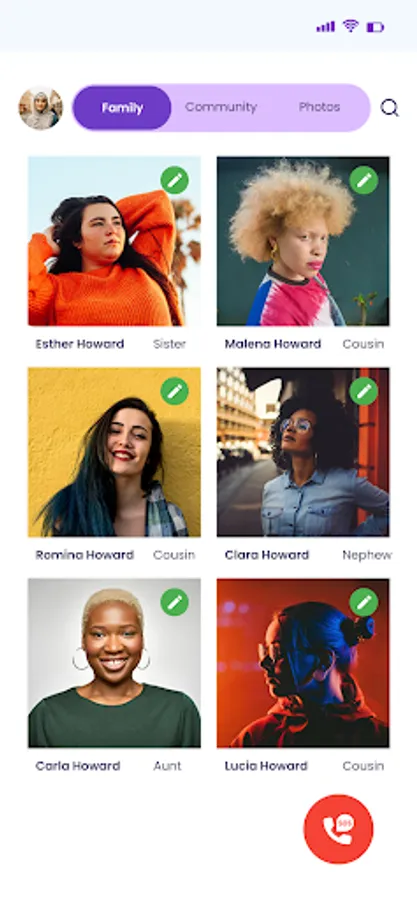417x900 pixels.
Task: Edit Esther Howard's card with pencil icon
Action: tap(174, 180)
